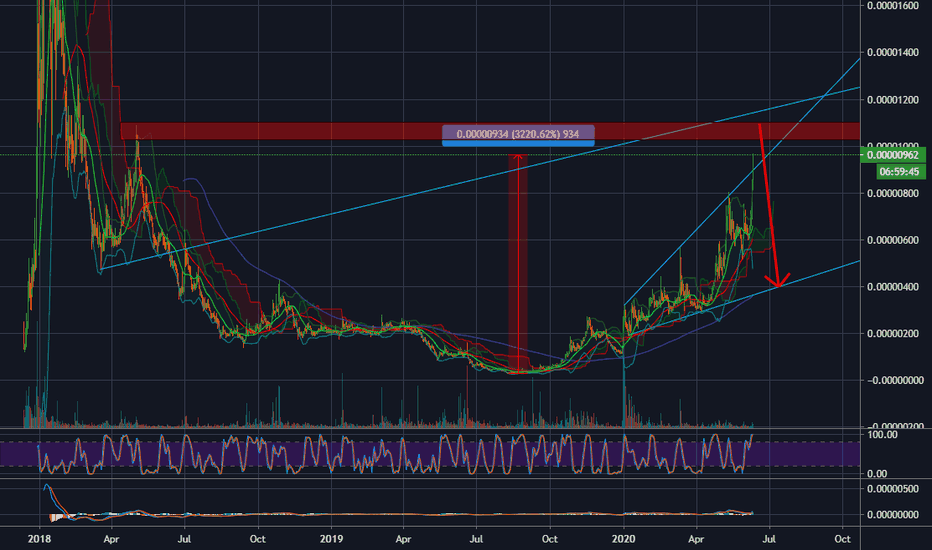Click the 2020 time axis label

click(x=623, y=539)
